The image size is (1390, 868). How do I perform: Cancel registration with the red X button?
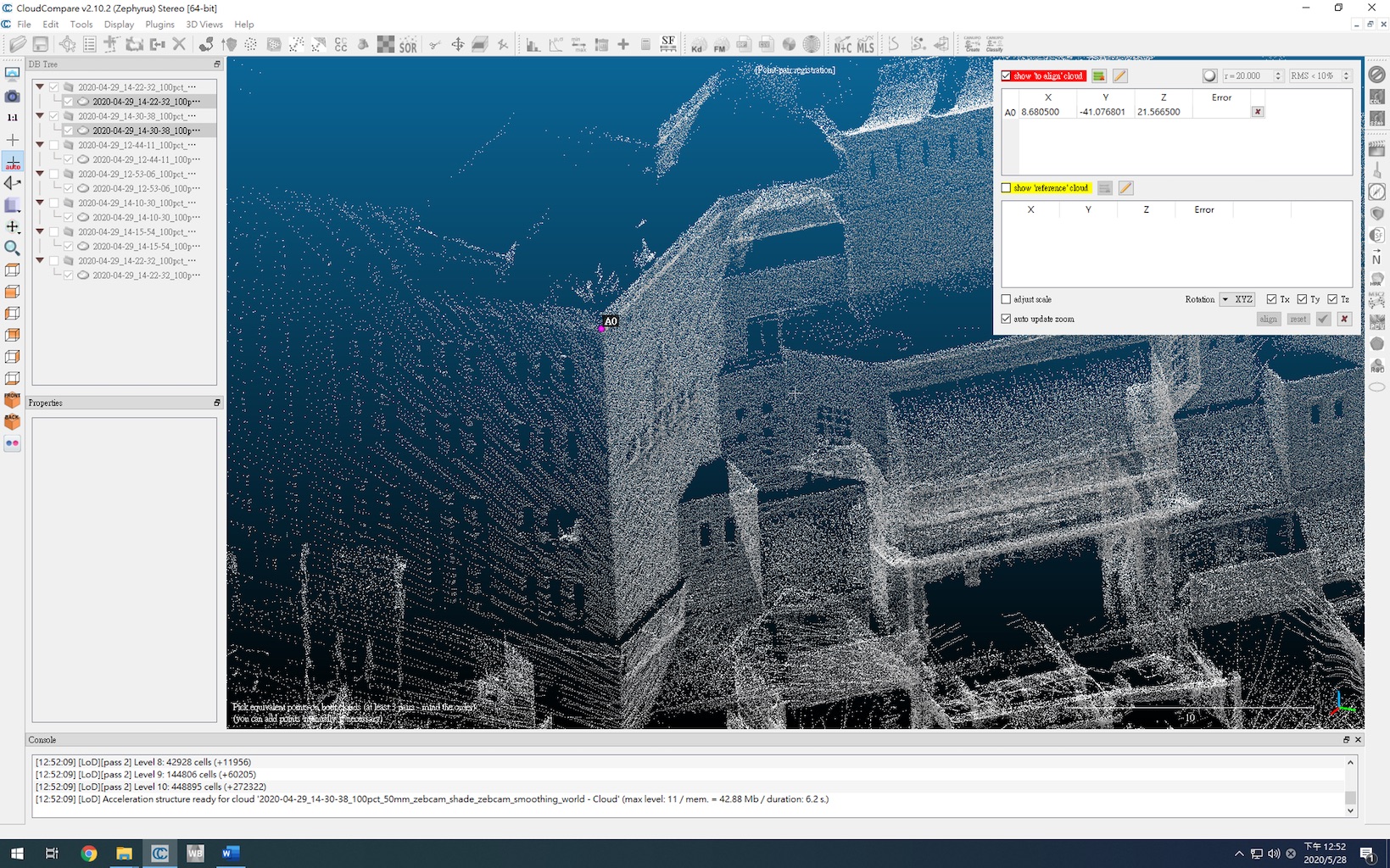[x=1344, y=319]
